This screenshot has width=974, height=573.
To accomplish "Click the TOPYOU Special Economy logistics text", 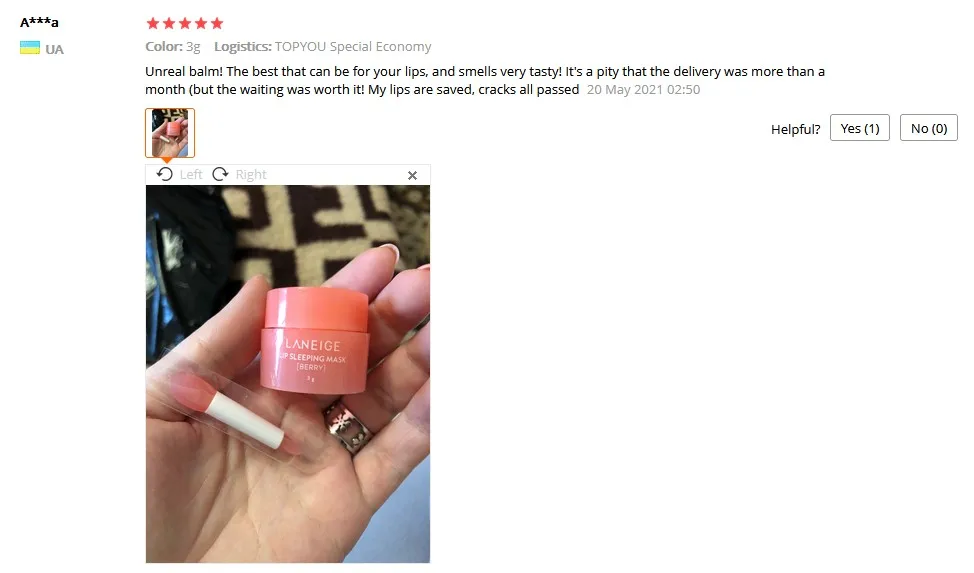I will tap(353, 47).
